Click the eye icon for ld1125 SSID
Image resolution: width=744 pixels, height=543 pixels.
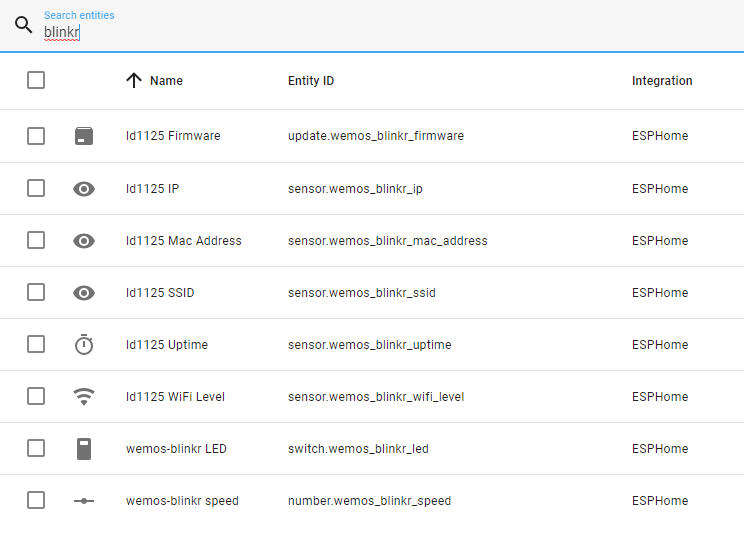point(84,293)
